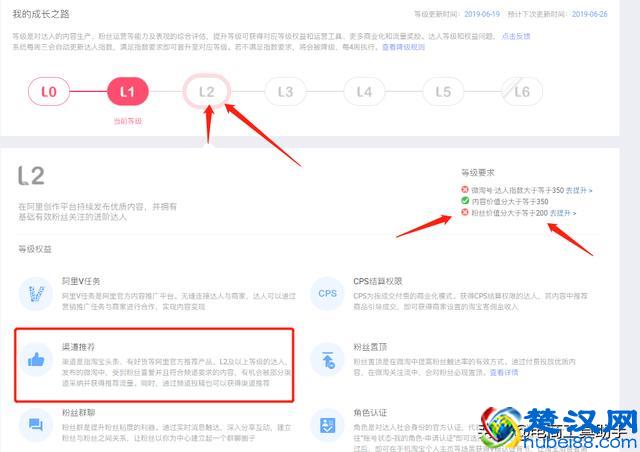This screenshot has height=452, width=640.
Task: Click the CPS结算权限 CPS icon
Action: (x=327, y=294)
